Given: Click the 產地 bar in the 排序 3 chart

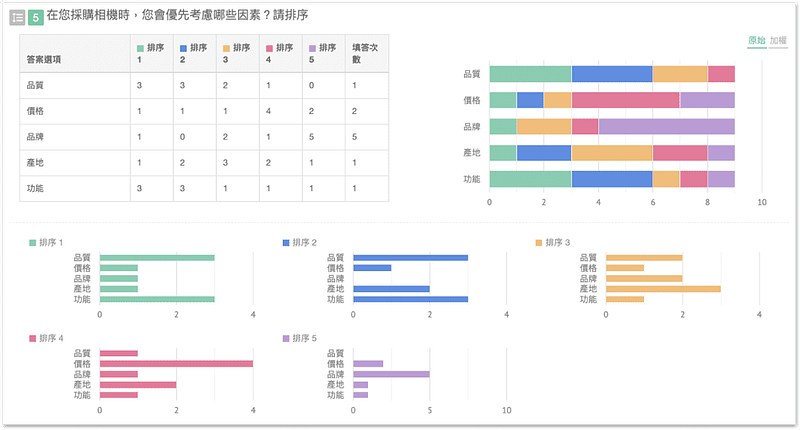Looking at the screenshot, I should point(663,289).
